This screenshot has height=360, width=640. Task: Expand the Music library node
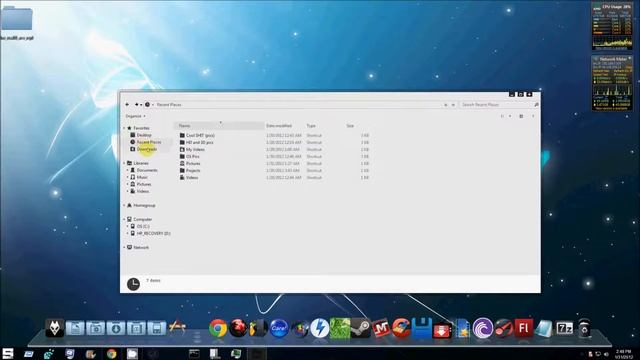pos(128,177)
